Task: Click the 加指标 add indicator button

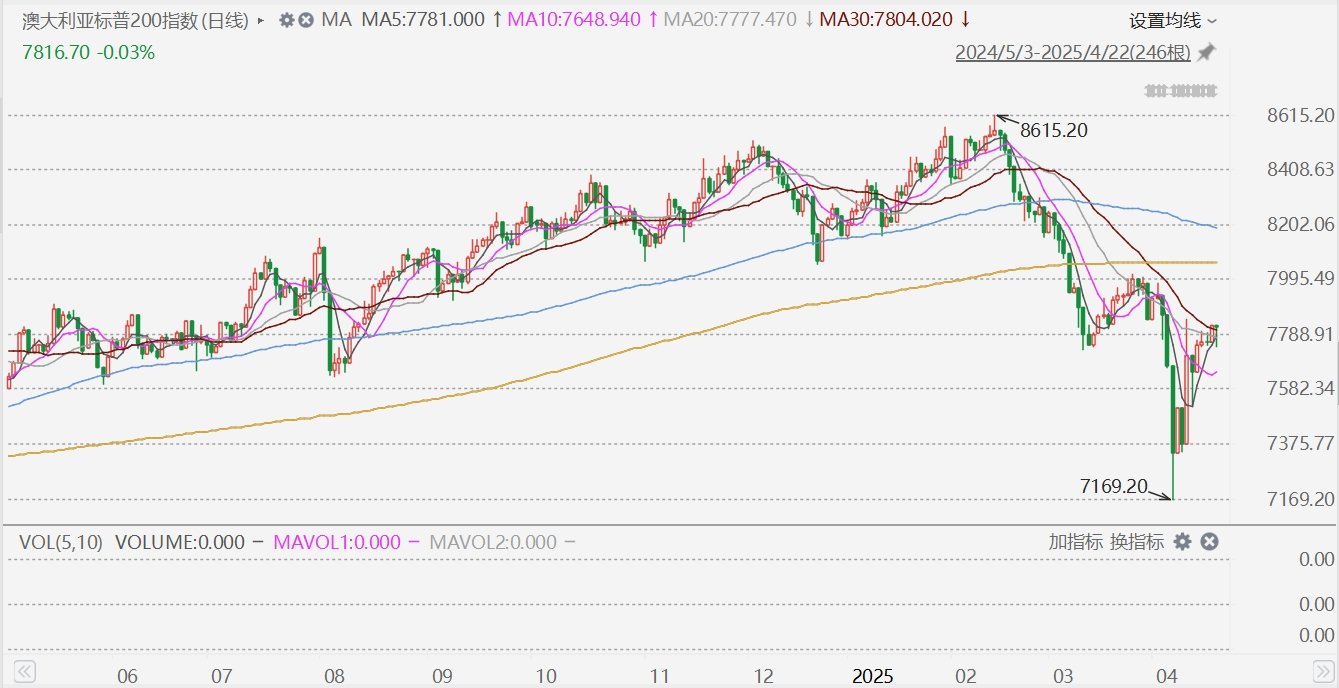Action: point(1076,542)
